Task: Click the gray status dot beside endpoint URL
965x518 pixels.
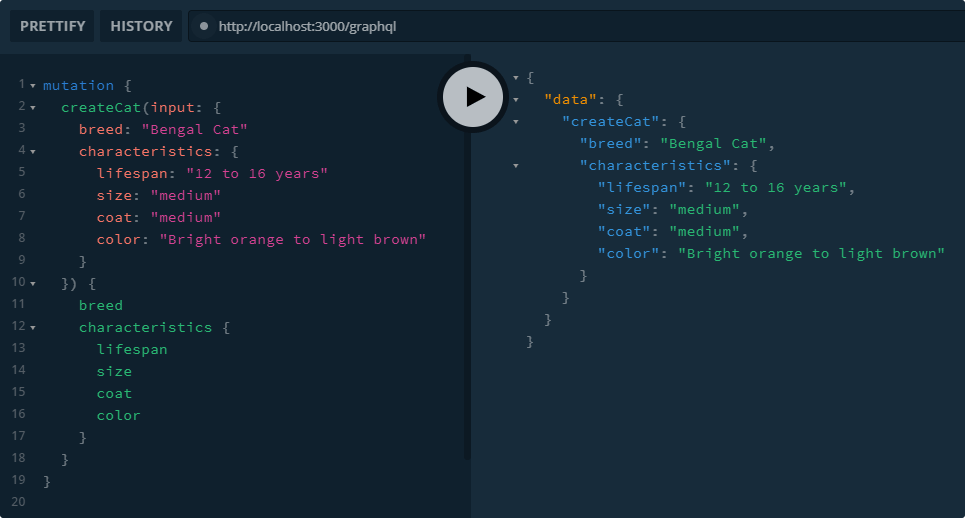Action: pos(204,26)
